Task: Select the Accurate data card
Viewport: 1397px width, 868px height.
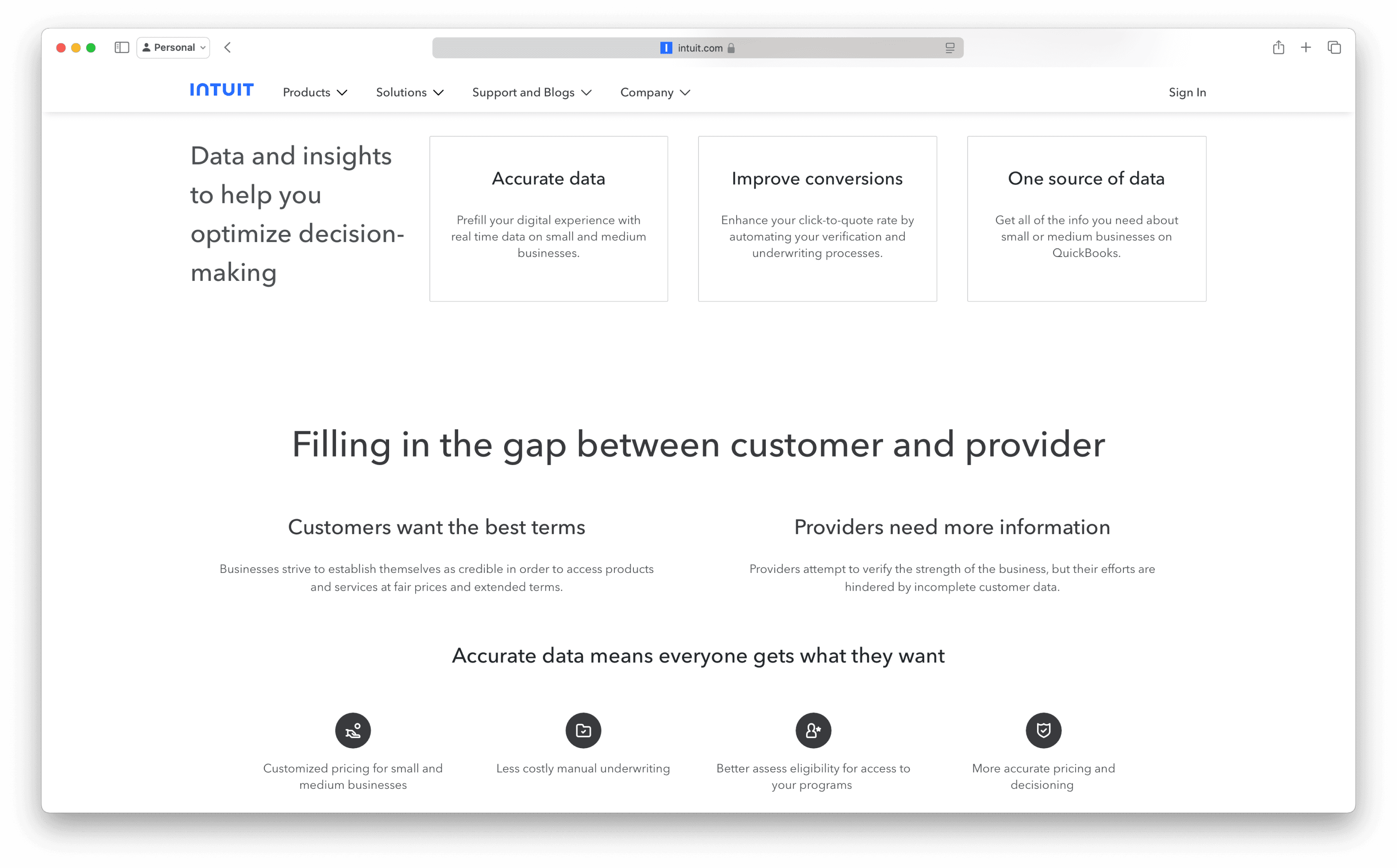Action: click(548, 219)
